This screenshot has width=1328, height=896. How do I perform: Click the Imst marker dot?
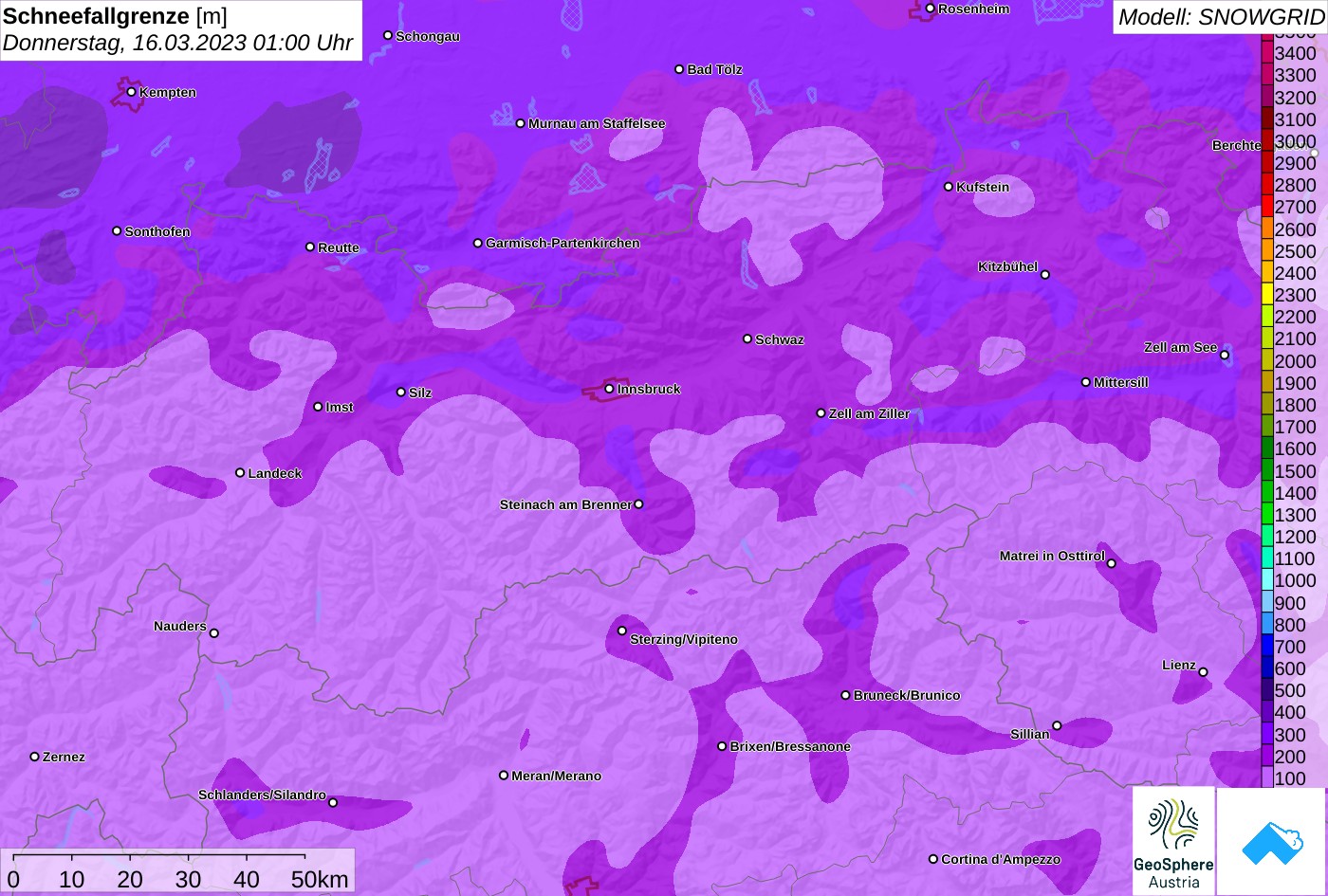pyautogui.click(x=318, y=407)
